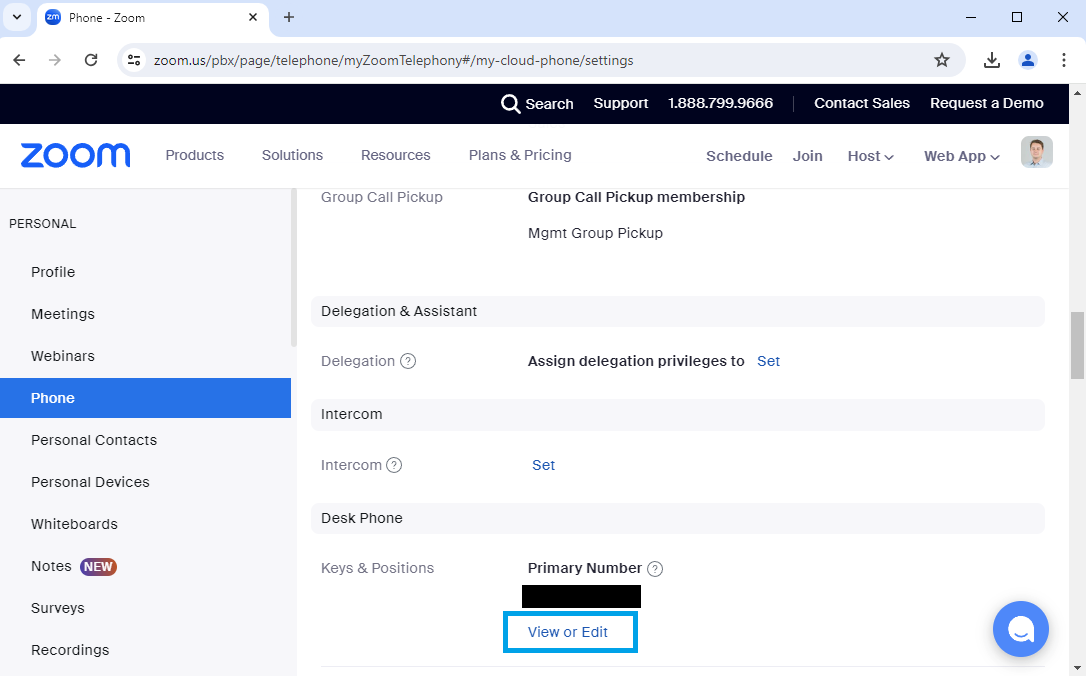Click View or Edit for keys
Screen dimensions: 1086x676
tap(568, 632)
